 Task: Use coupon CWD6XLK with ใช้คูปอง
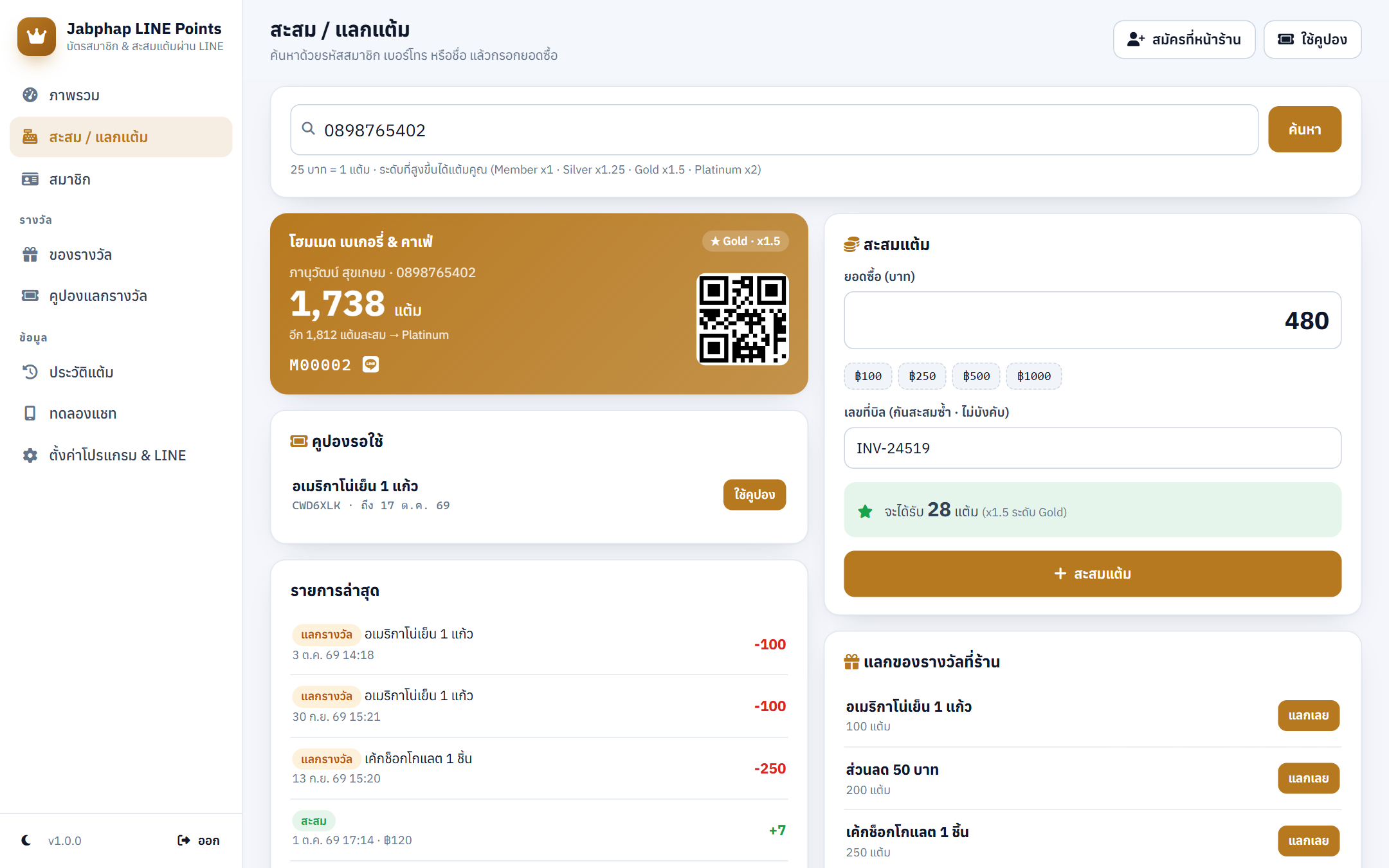pyautogui.click(x=754, y=494)
